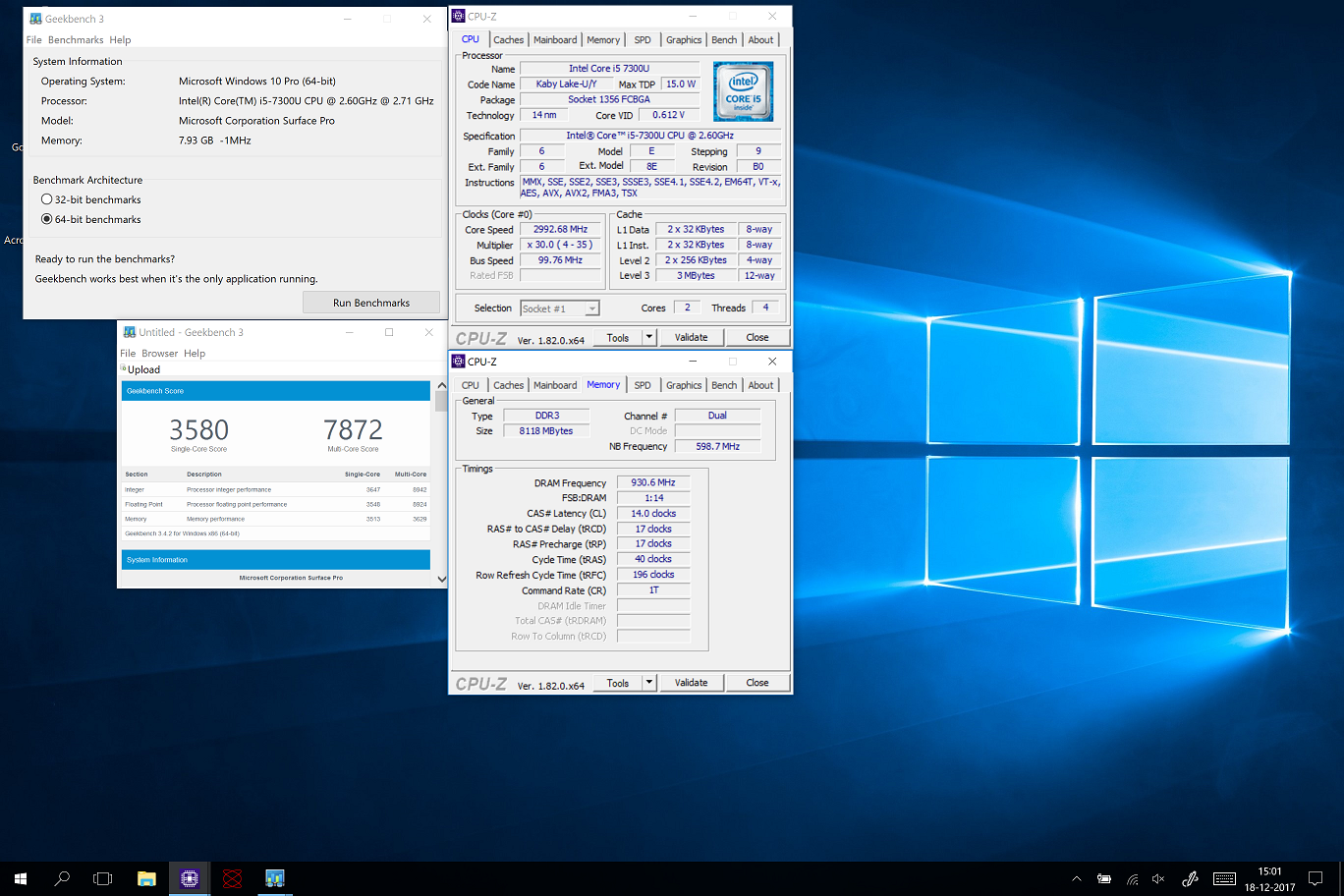Open touch keyboard tray icon
Screen dimensions: 1344x896
(x=1224, y=879)
